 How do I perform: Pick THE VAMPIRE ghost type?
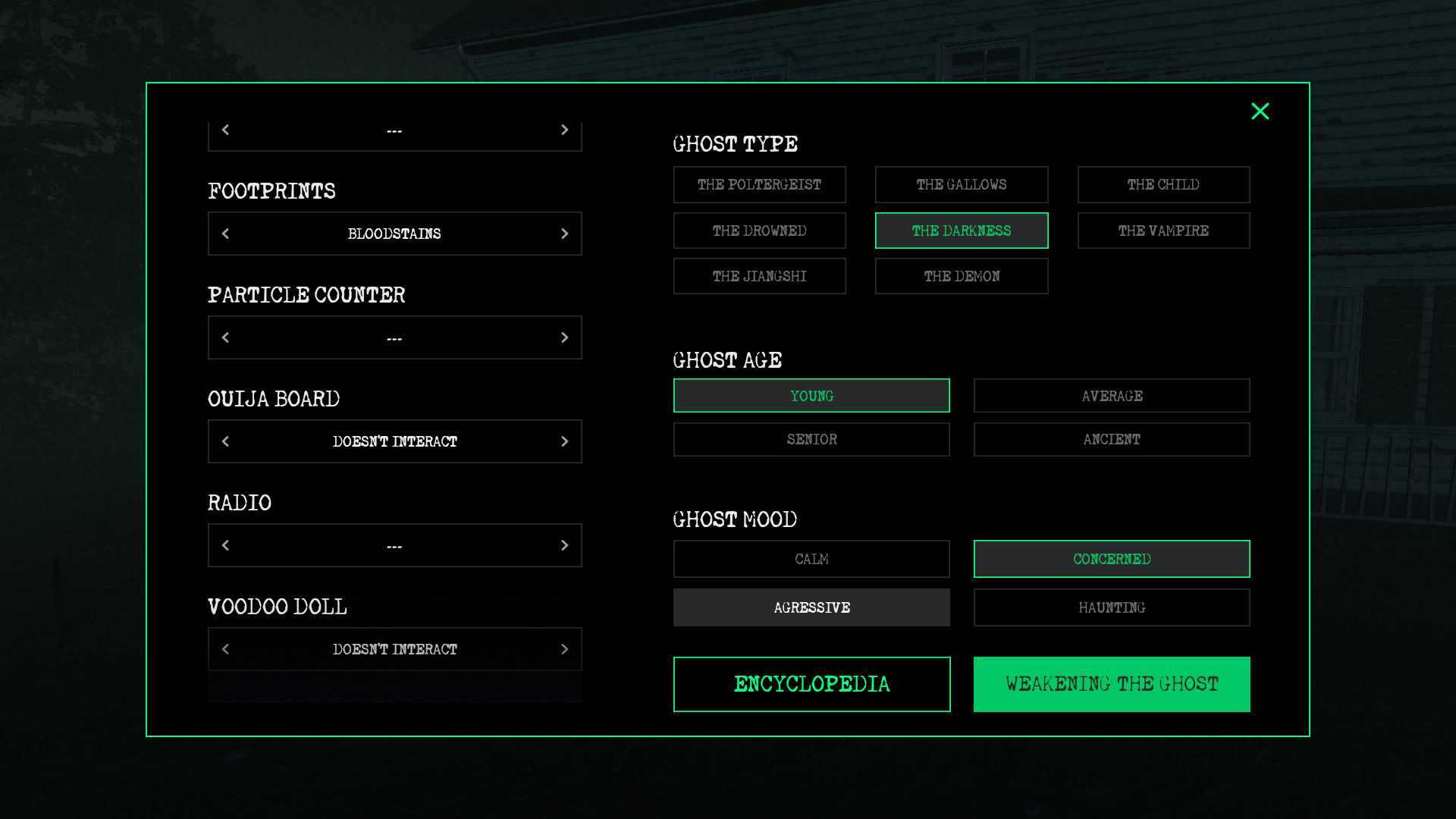[x=1163, y=231]
